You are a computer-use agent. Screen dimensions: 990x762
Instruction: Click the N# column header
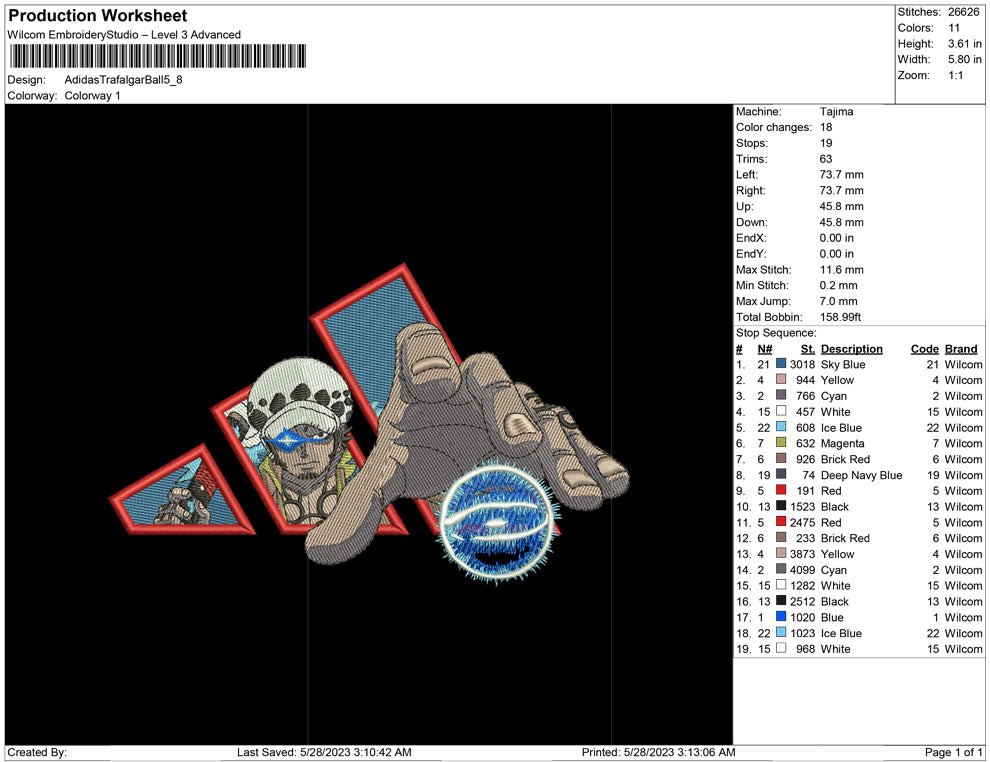[x=765, y=349]
